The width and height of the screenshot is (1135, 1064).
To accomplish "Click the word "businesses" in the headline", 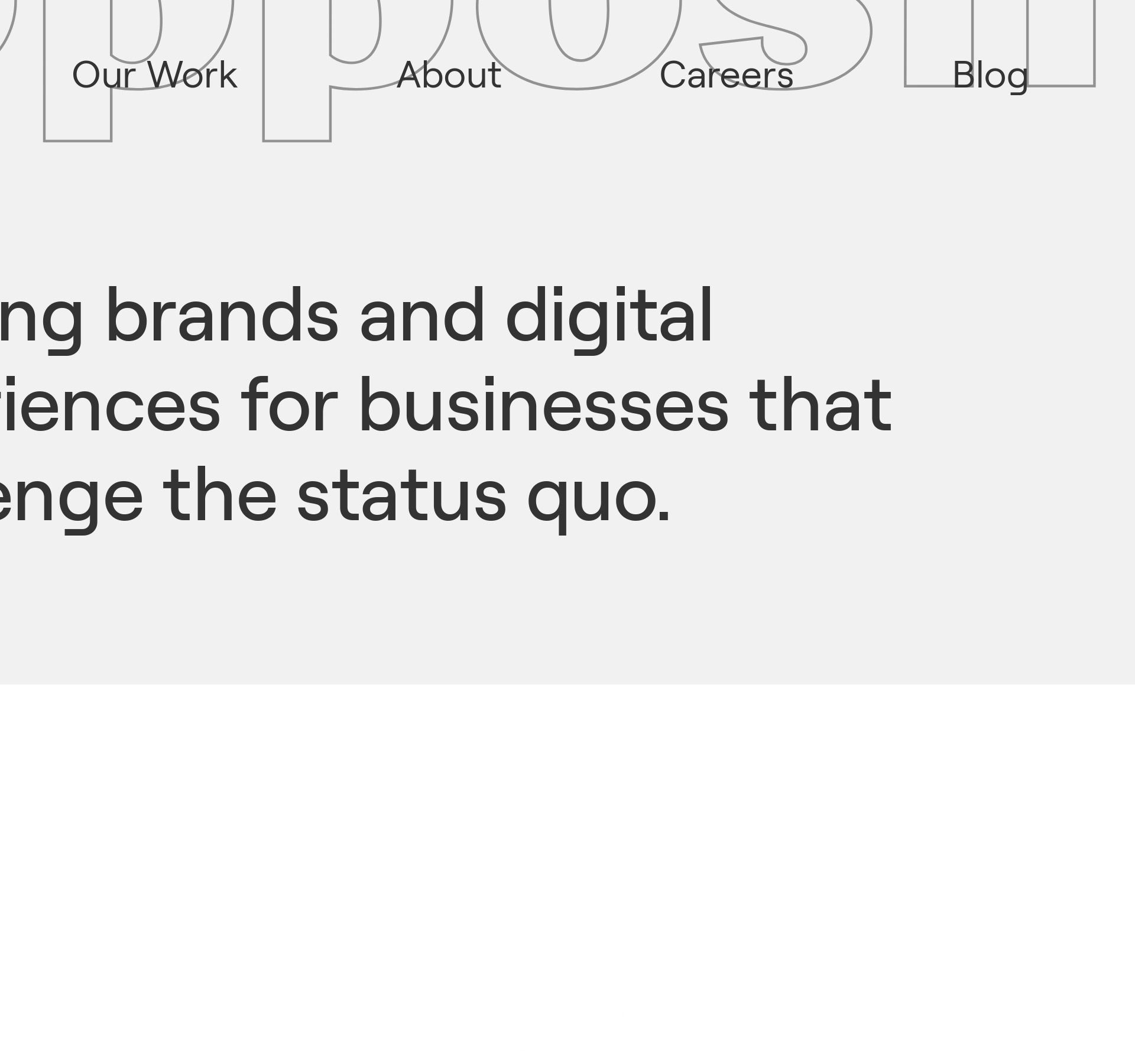I will 543,406.
